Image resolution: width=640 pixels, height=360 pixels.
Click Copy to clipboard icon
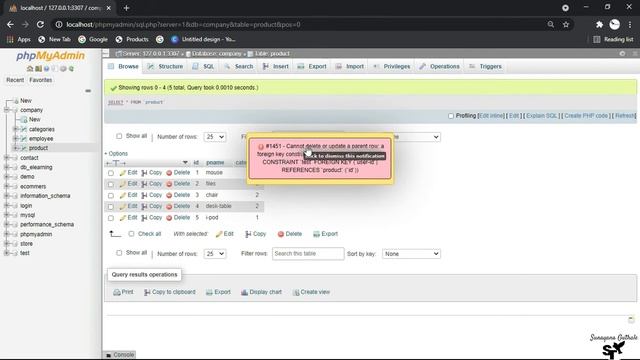147,292
